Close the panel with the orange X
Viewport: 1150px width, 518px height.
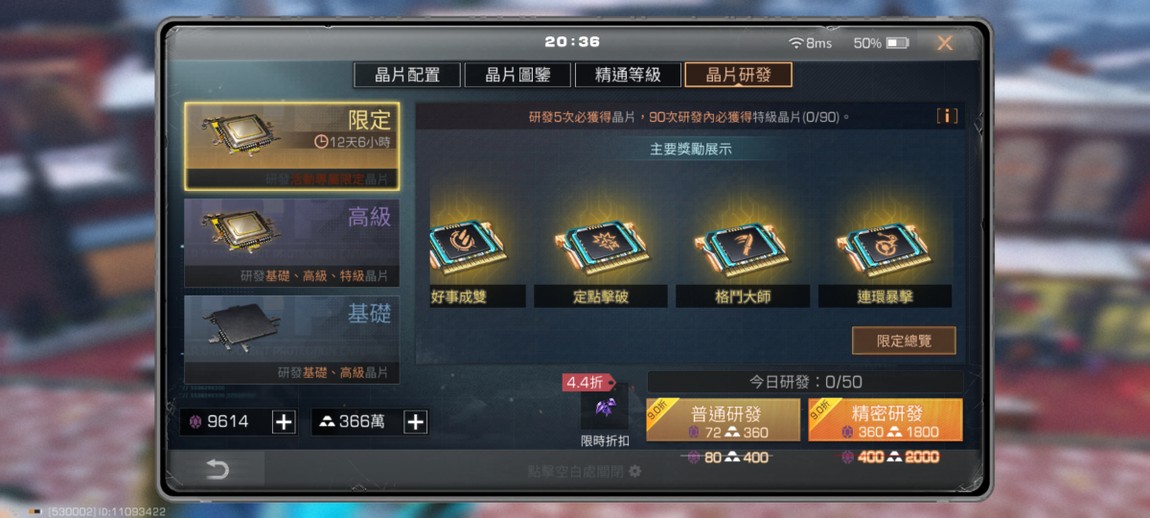[945, 43]
